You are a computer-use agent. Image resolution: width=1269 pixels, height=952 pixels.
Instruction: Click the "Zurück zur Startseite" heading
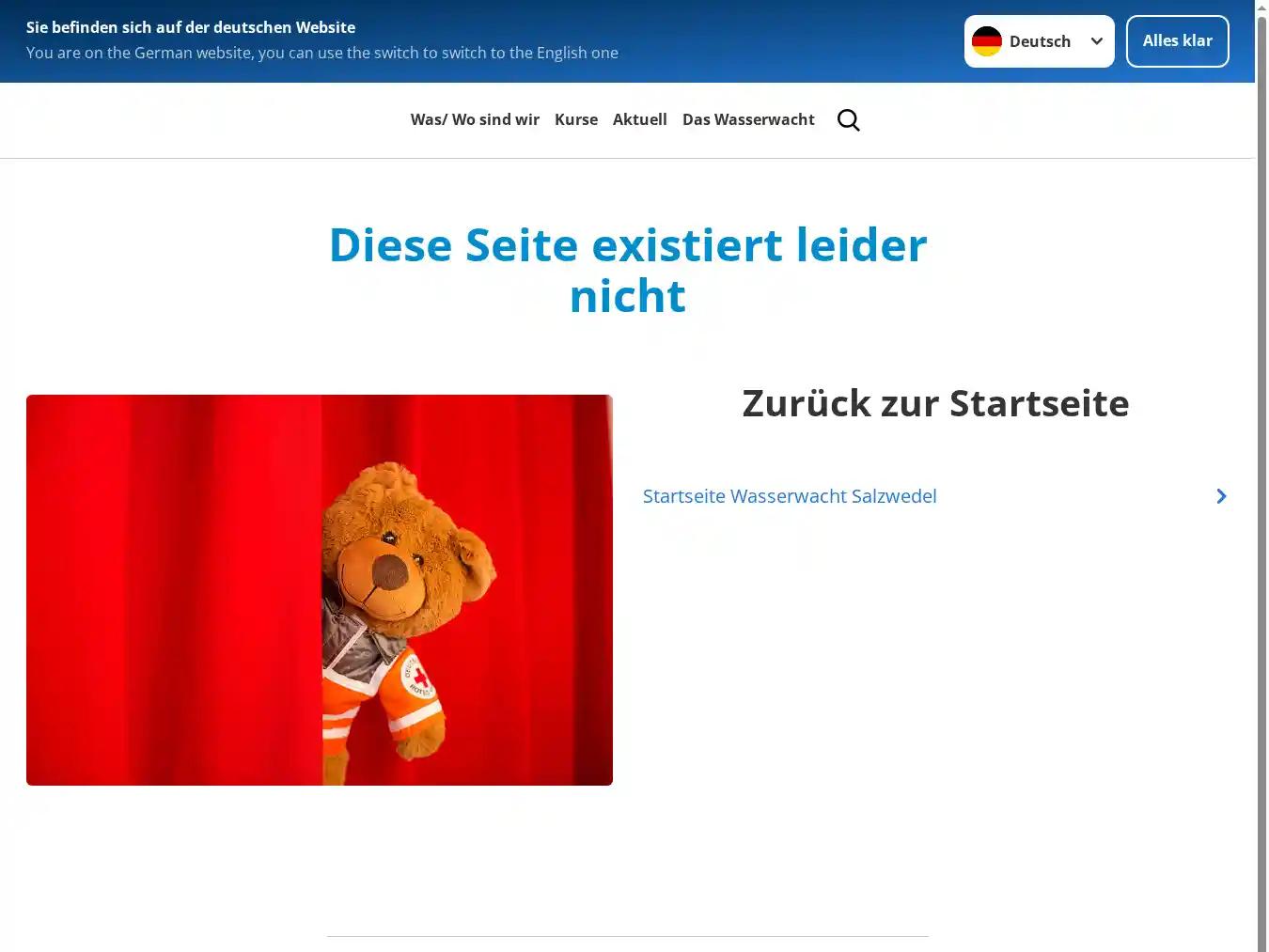pos(935,403)
